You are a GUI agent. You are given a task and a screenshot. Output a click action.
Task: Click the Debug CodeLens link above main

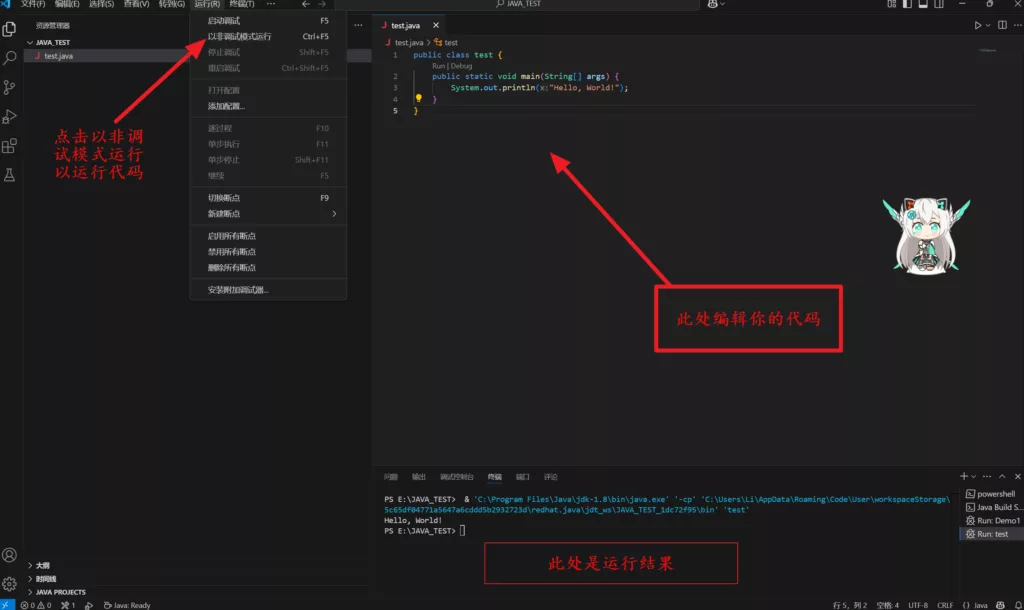point(461,66)
